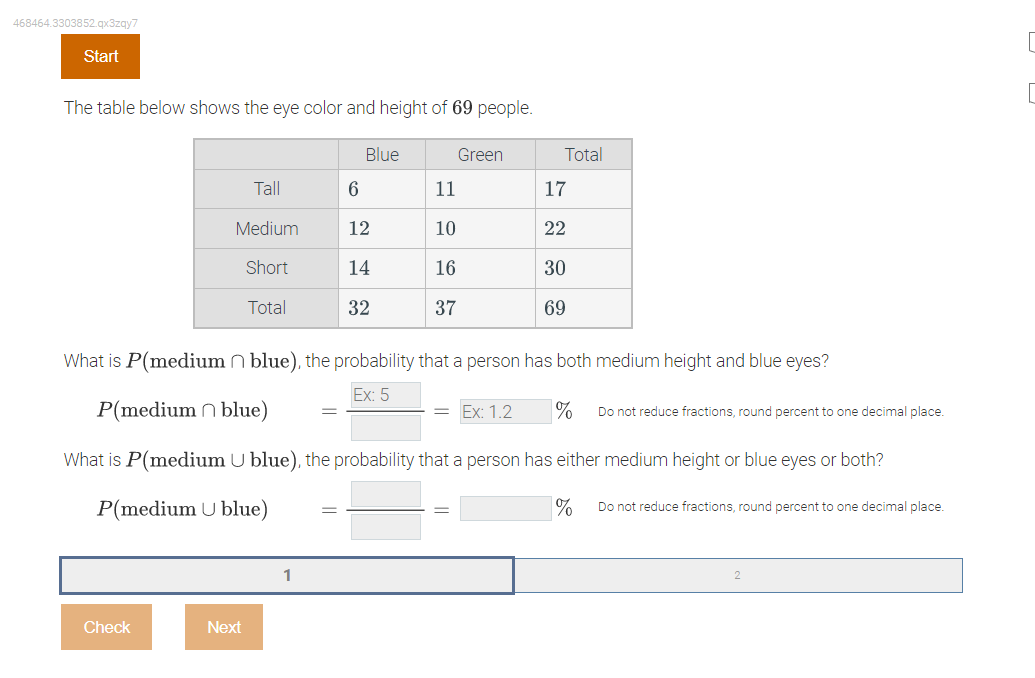Select the highlighted page 1 tab
The width and height of the screenshot is (1035, 678).
287,575
